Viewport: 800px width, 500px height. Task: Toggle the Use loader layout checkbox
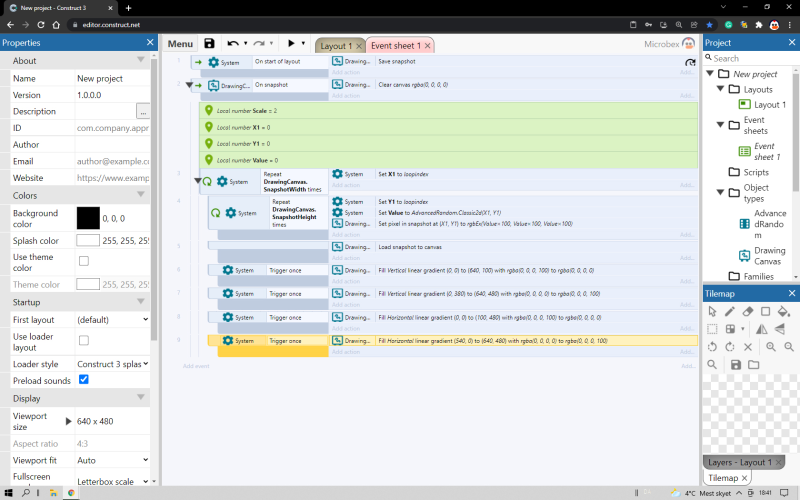pyautogui.click(x=84, y=340)
